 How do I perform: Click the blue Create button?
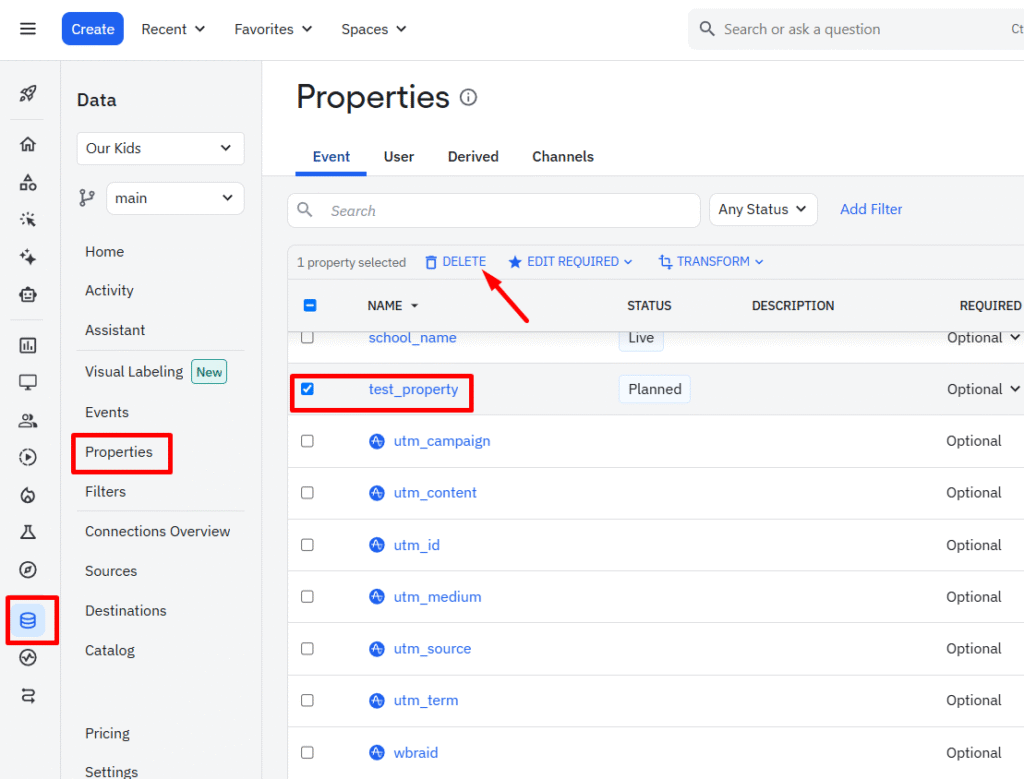[x=93, y=29]
